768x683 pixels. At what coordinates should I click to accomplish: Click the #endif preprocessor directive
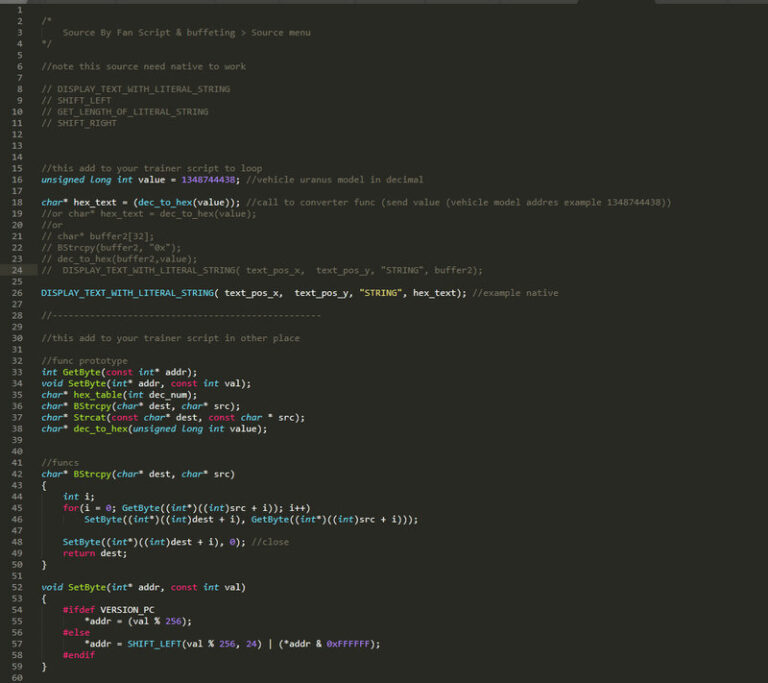79,654
